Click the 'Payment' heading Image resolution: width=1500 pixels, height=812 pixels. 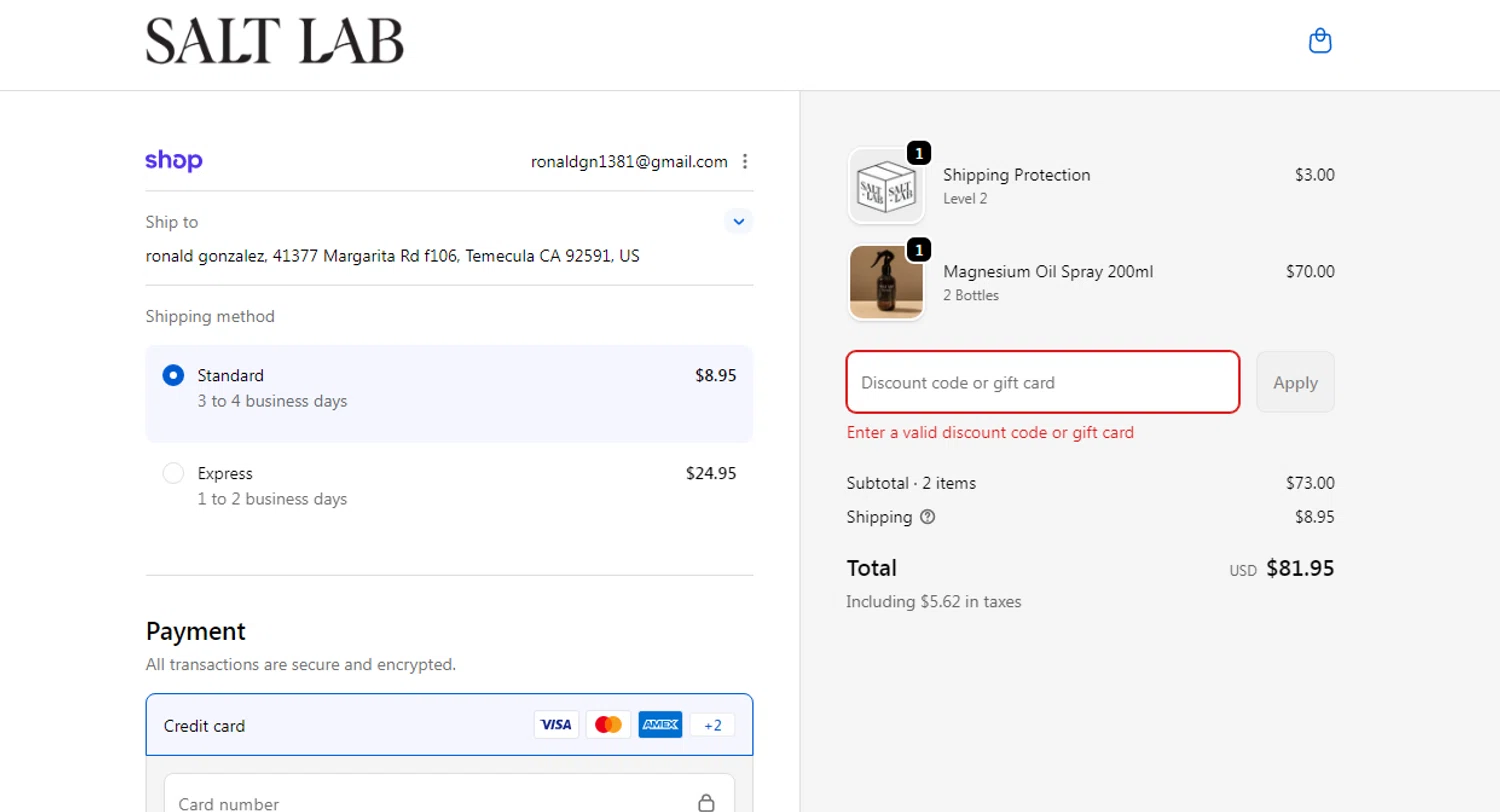[196, 631]
